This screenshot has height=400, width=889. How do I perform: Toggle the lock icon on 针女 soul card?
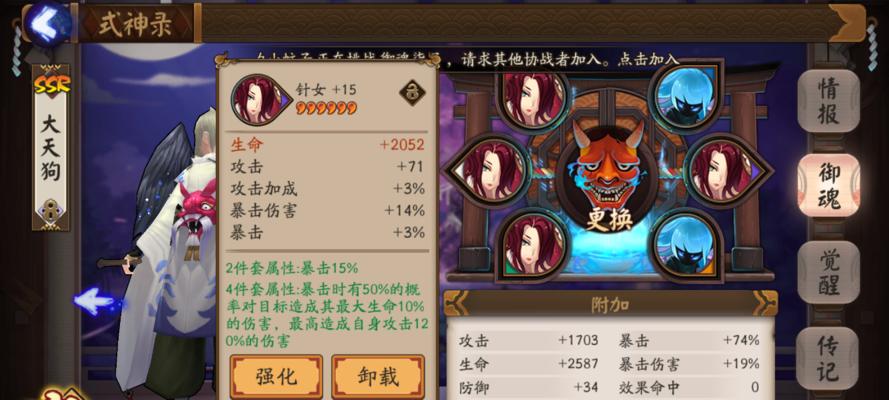click(x=412, y=92)
